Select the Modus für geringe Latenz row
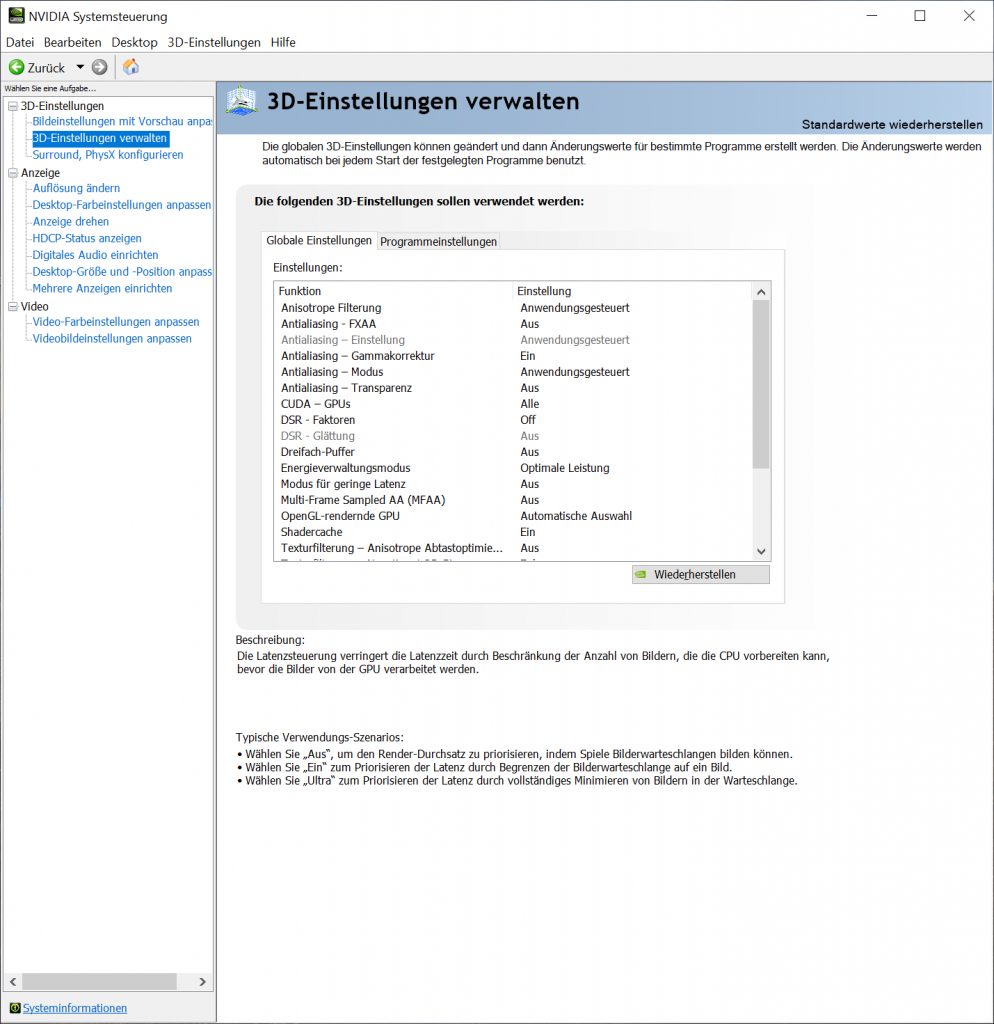This screenshot has width=994, height=1024. pos(513,484)
